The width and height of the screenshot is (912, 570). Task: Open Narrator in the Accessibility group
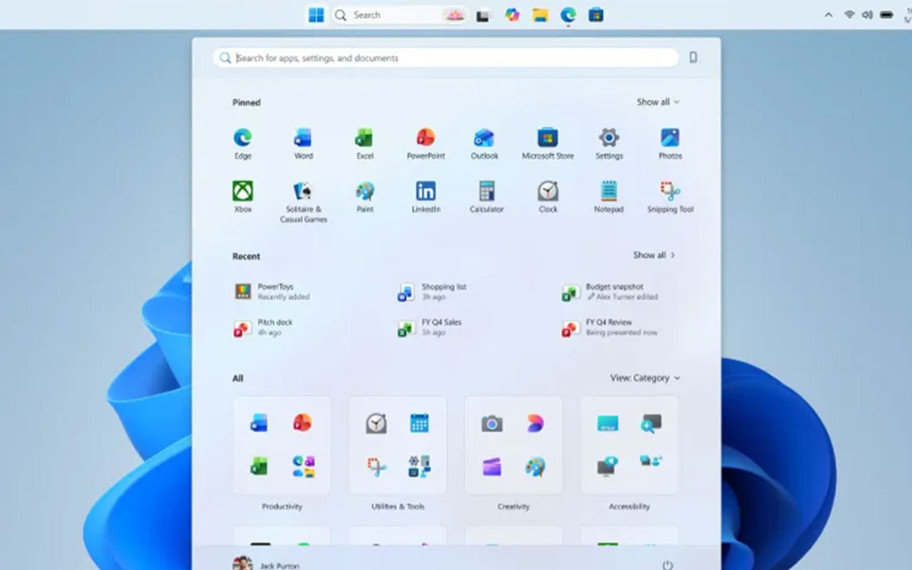608,466
